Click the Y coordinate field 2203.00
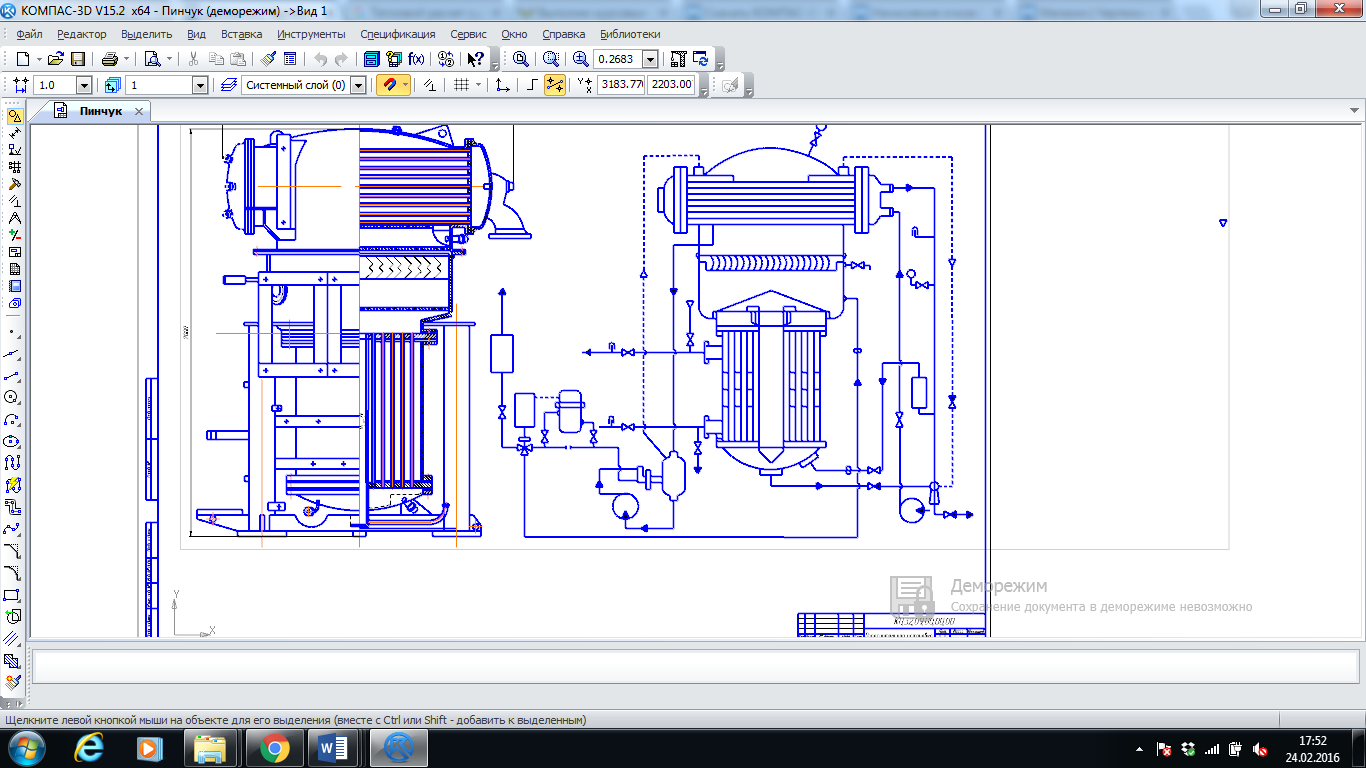This screenshot has height=768, width=1366. pos(671,85)
